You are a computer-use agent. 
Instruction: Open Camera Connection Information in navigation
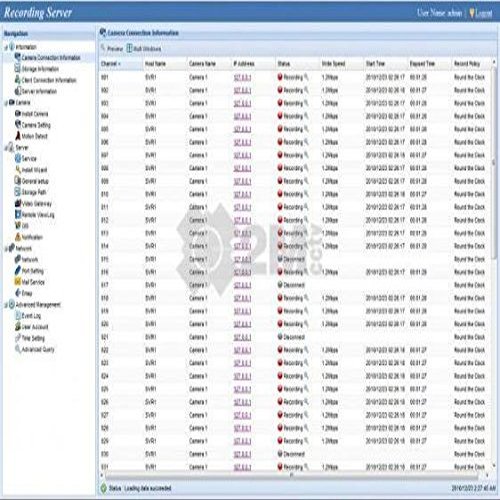[x=51, y=58]
